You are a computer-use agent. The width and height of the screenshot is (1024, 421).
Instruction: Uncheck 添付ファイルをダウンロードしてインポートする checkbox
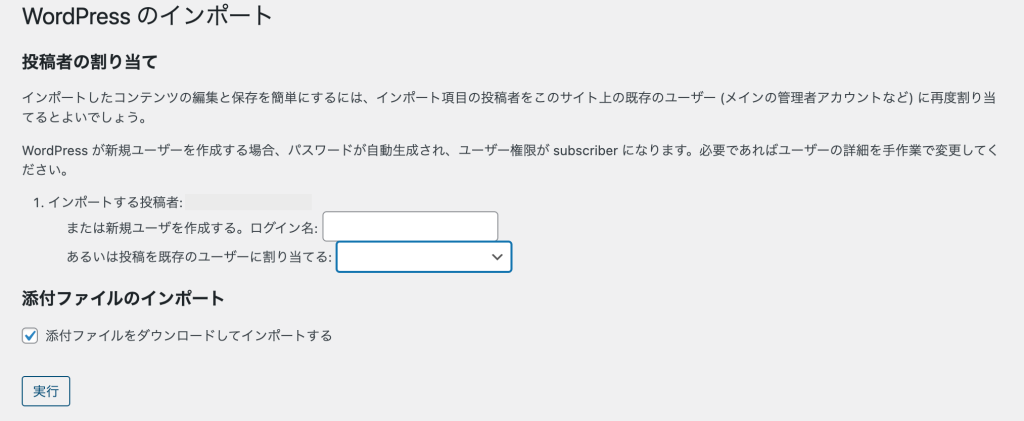coord(29,336)
